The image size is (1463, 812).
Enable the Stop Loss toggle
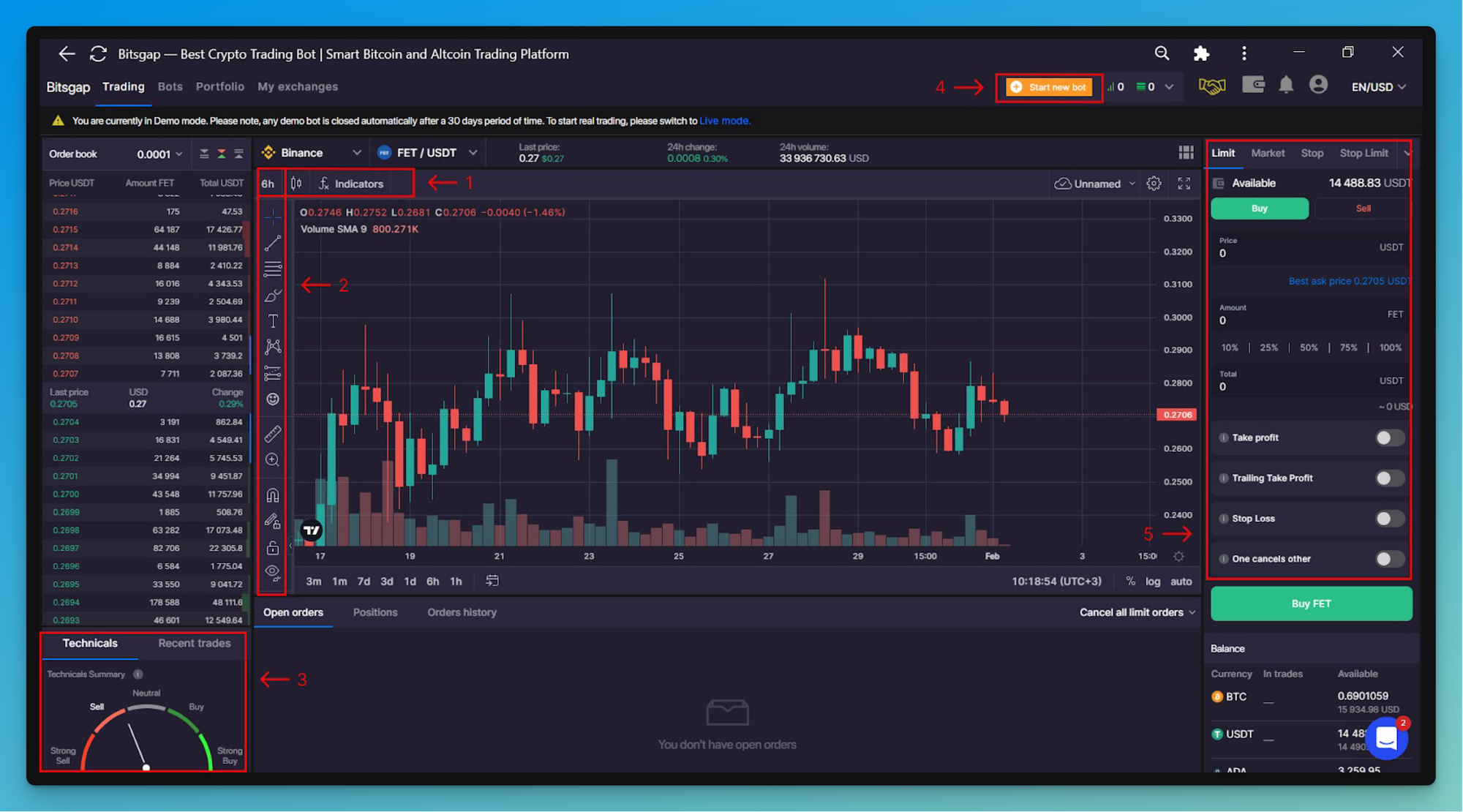[1389, 519]
